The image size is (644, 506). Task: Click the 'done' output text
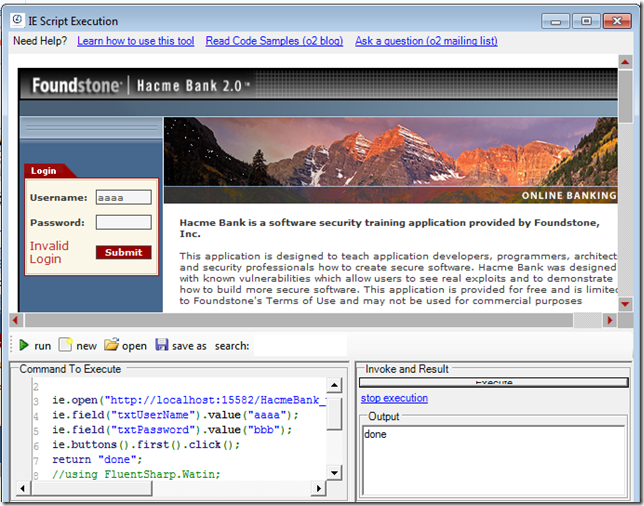pos(375,434)
